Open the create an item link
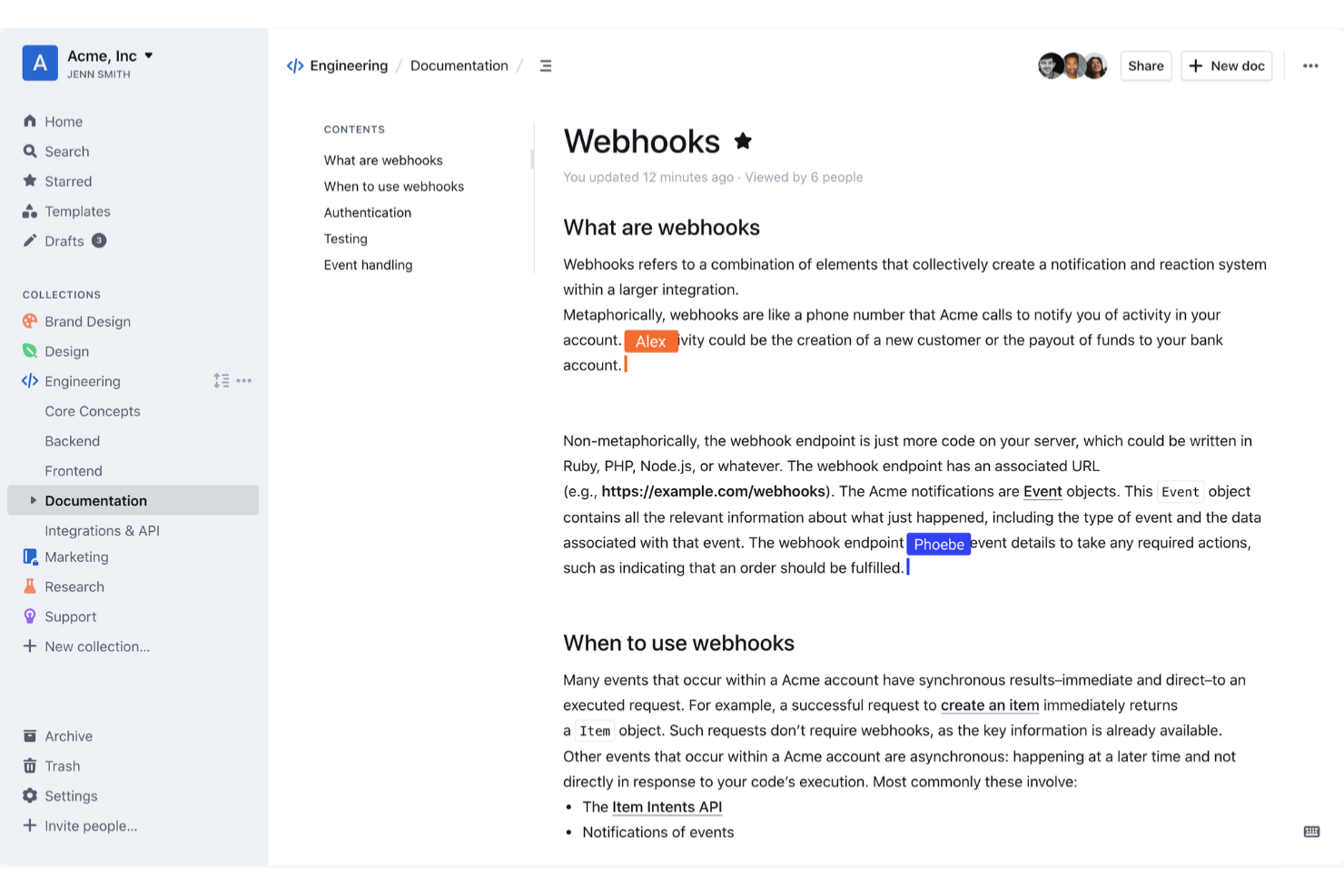This screenshot has width=1344, height=896. pyautogui.click(x=989, y=704)
